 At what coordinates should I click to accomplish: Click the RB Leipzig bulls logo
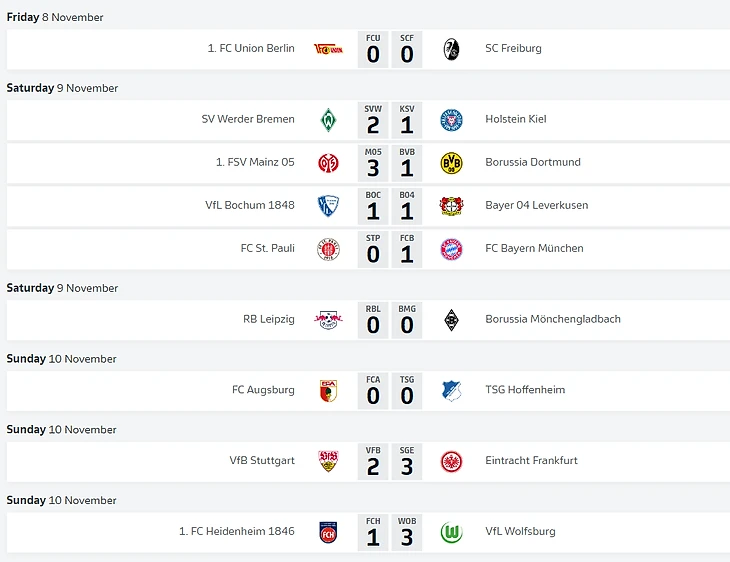click(328, 320)
